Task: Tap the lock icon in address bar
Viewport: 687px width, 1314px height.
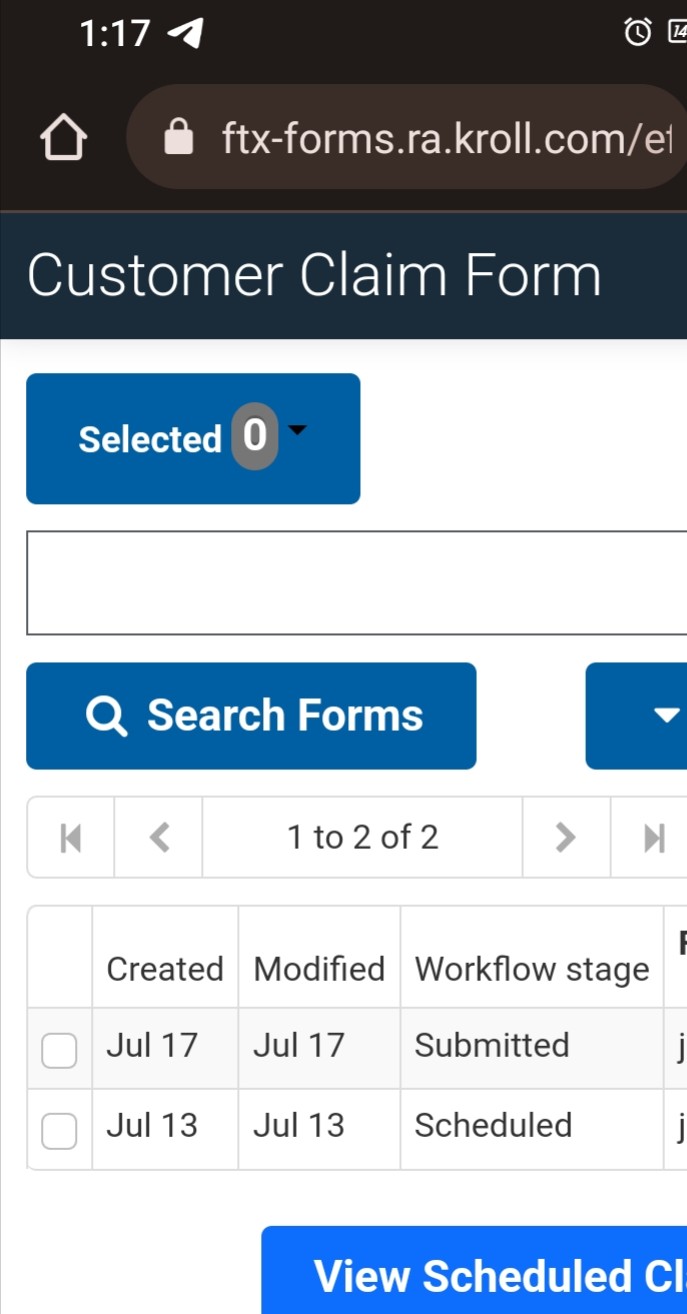Action: [x=178, y=138]
